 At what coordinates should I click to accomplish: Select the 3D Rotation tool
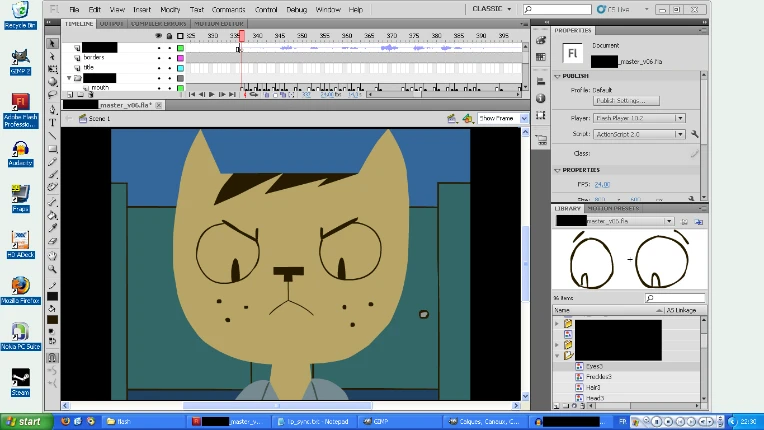52,82
